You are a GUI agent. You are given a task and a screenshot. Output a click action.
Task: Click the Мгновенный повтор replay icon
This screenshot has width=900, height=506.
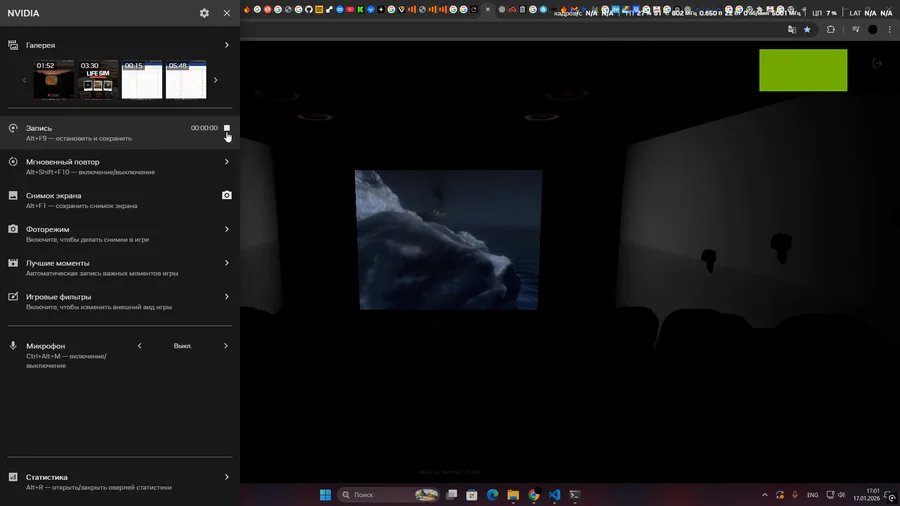coord(13,162)
